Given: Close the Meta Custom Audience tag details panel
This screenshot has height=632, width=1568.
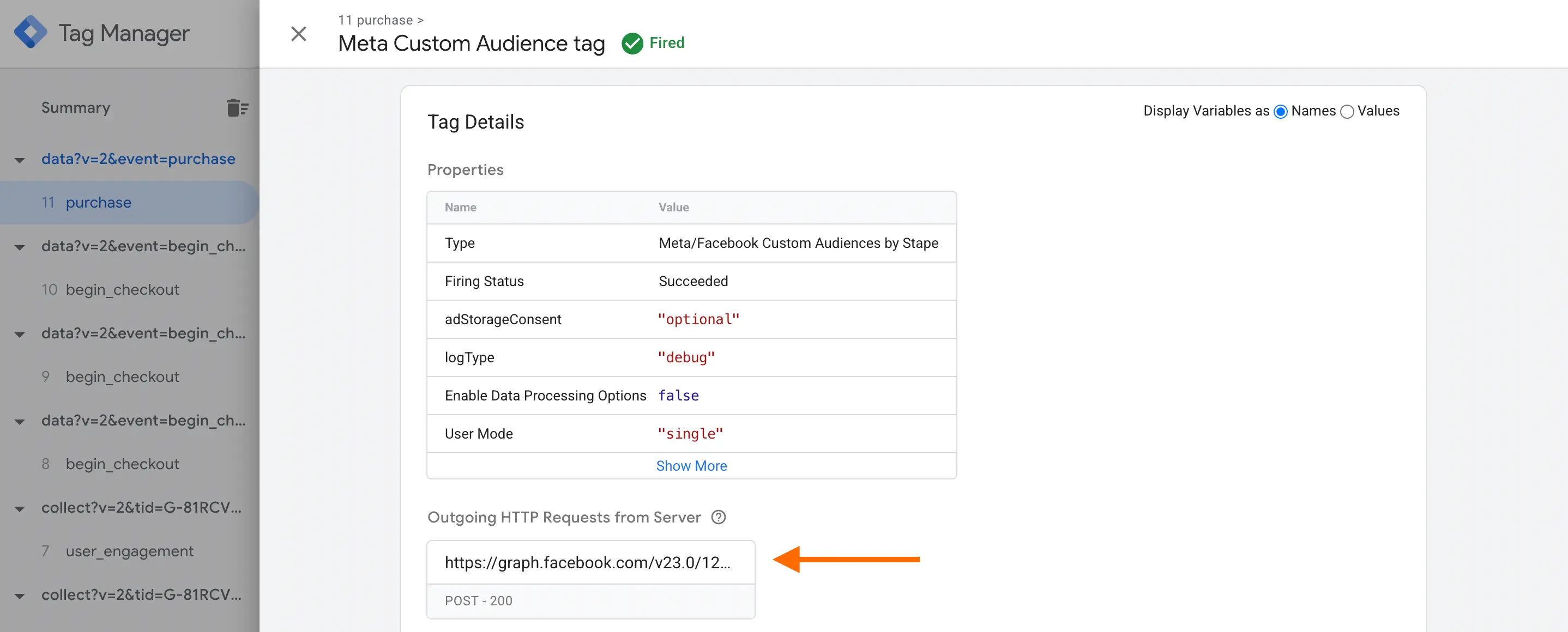Looking at the screenshot, I should 298,35.
